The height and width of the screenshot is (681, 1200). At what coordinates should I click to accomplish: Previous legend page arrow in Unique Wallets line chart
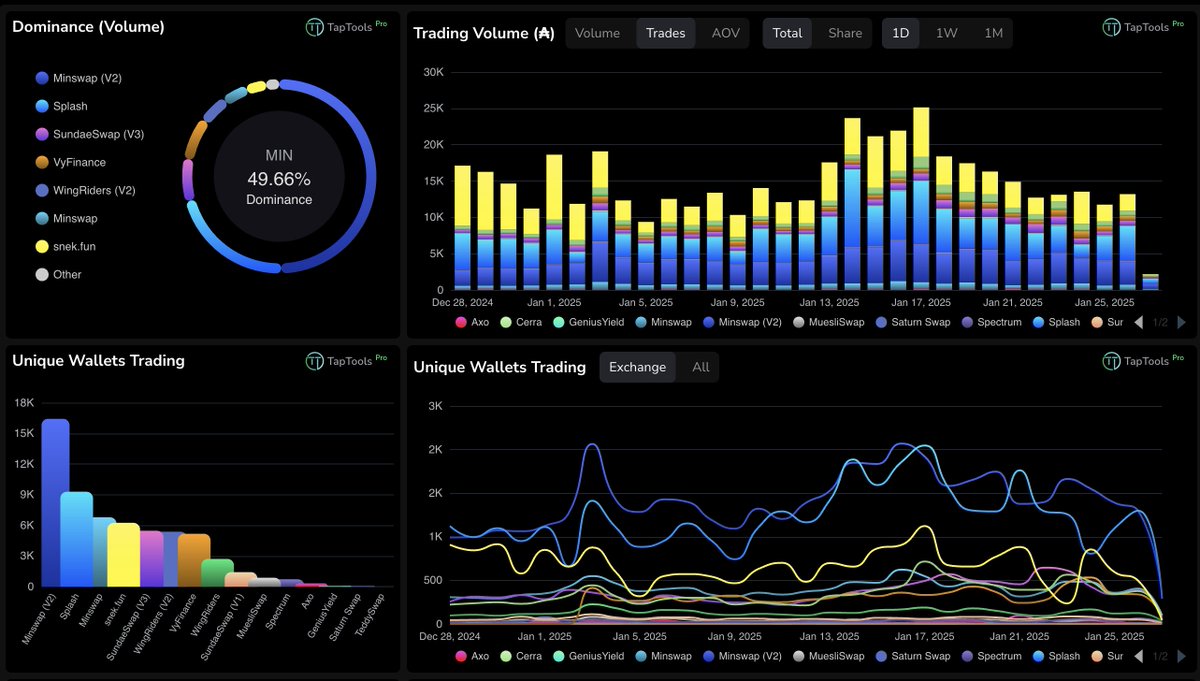click(1139, 656)
